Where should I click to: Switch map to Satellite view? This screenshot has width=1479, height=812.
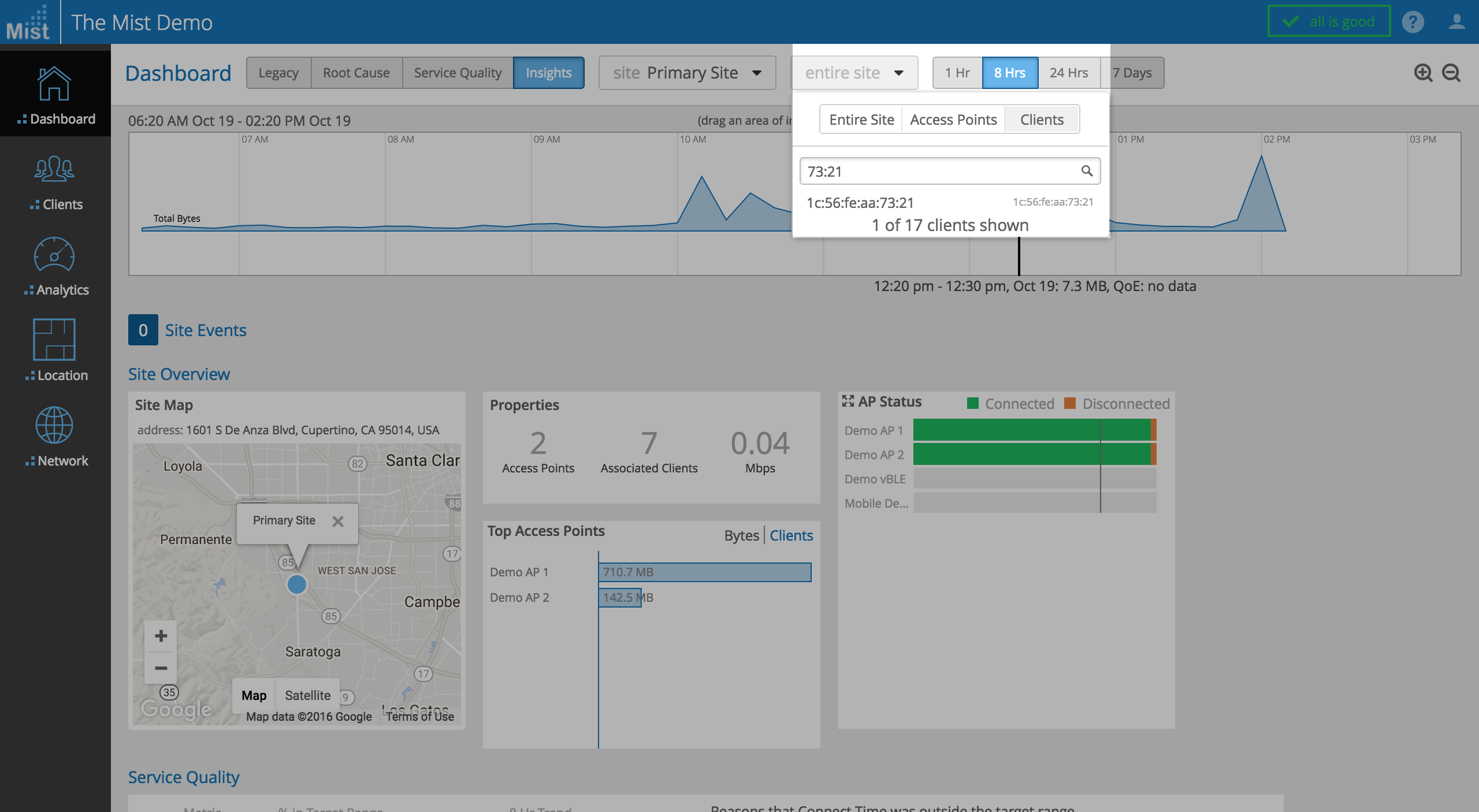coord(307,695)
